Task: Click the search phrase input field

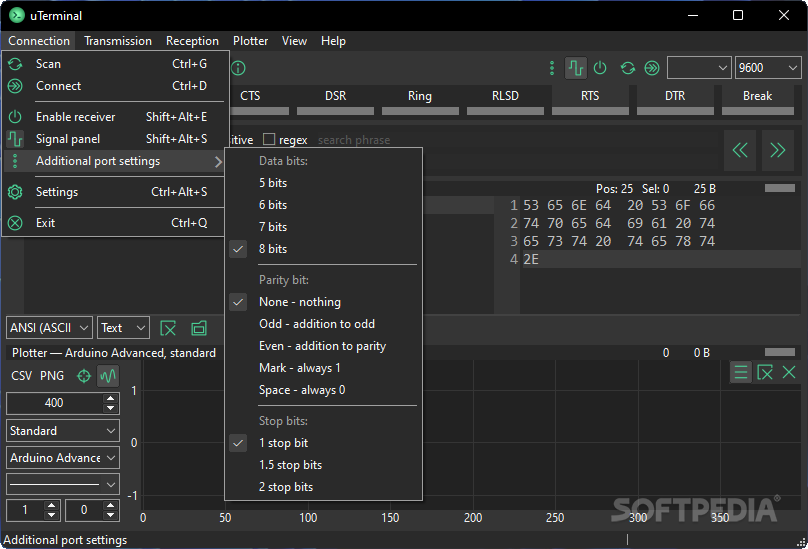Action: point(515,140)
